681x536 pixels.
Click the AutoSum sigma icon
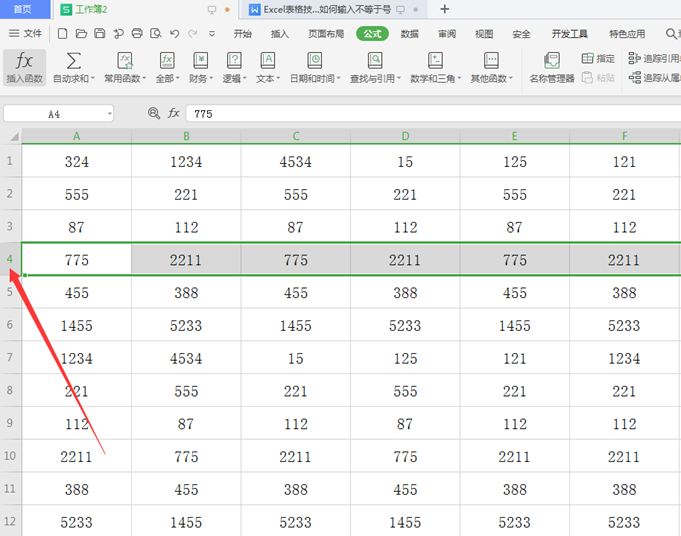click(73, 61)
